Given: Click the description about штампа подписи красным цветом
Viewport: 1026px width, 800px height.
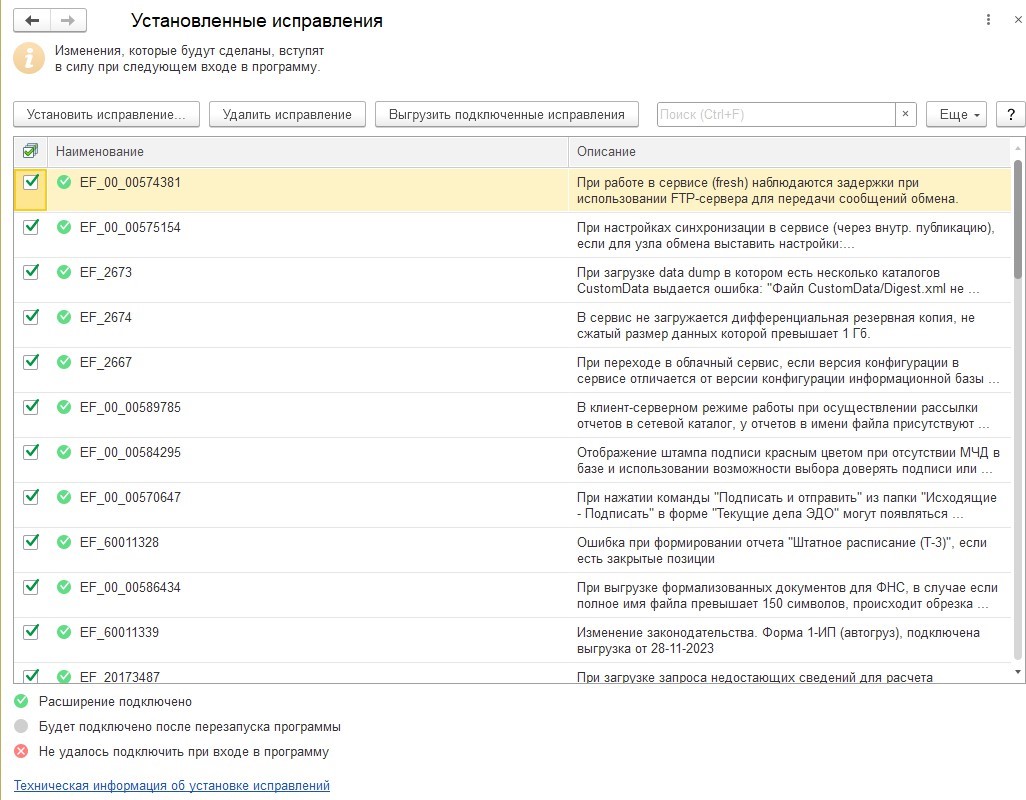Looking at the screenshot, I should [788, 461].
